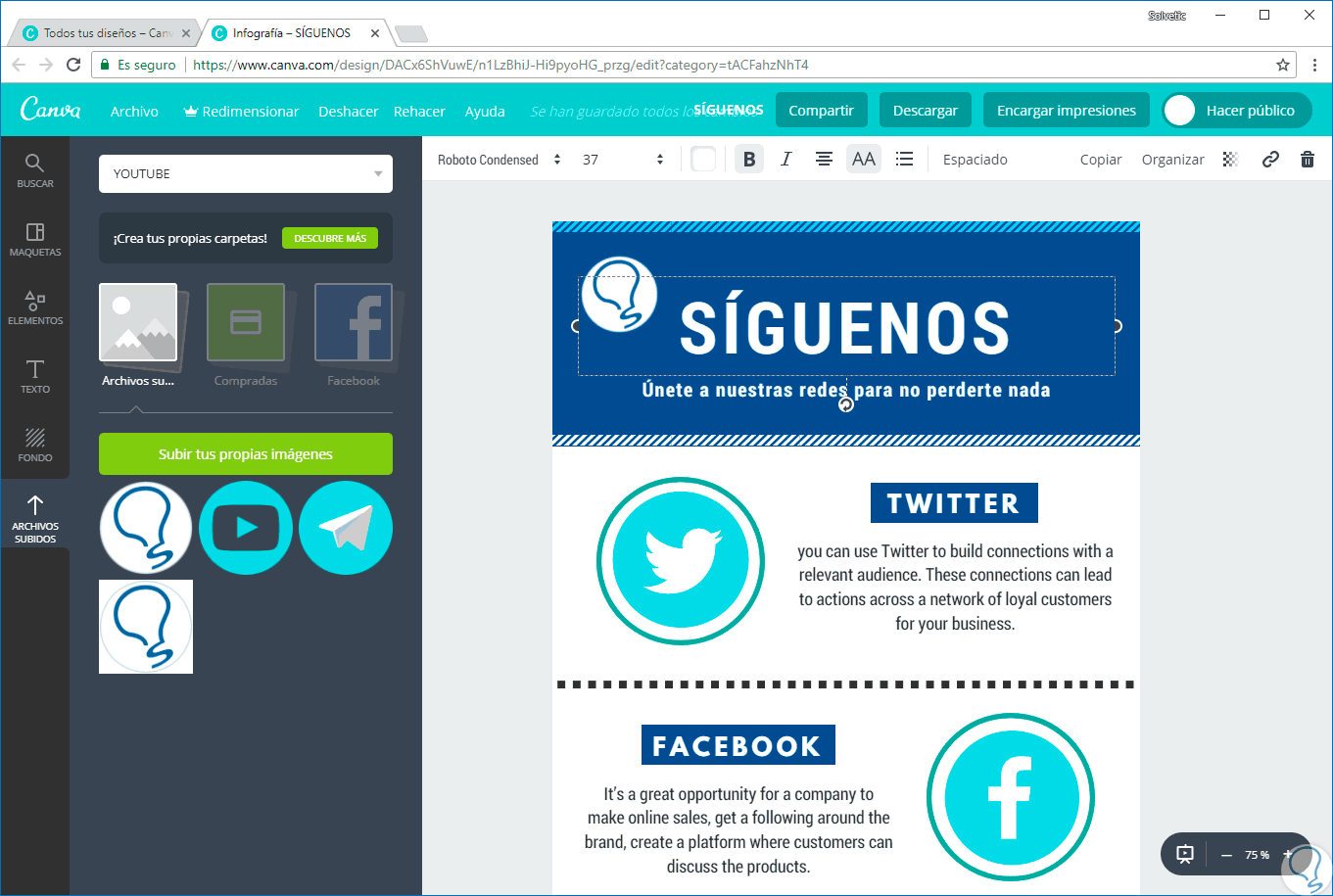Open presentation mode from the bottom bar
The height and width of the screenshot is (896, 1333).
pos(1185,854)
